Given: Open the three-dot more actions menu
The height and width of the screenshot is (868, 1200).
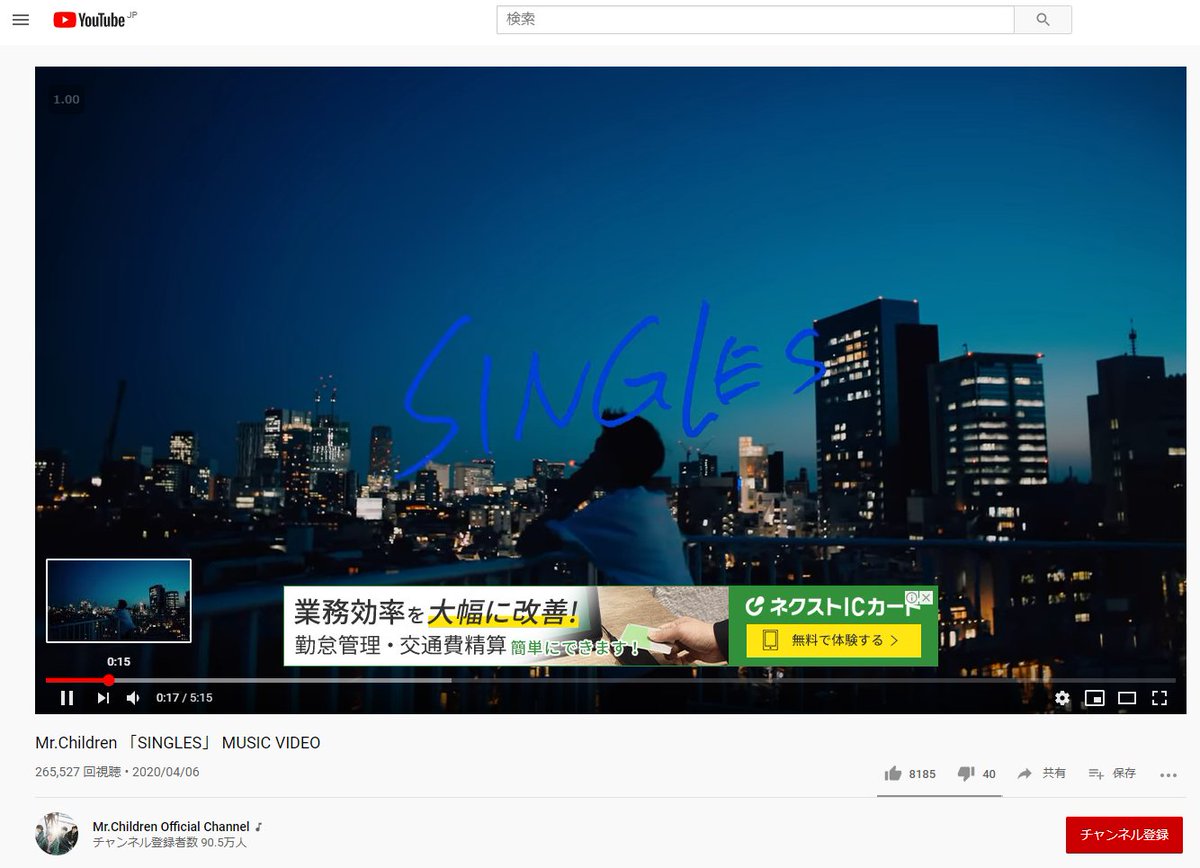Looking at the screenshot, I should click(x=1168, y=775).
